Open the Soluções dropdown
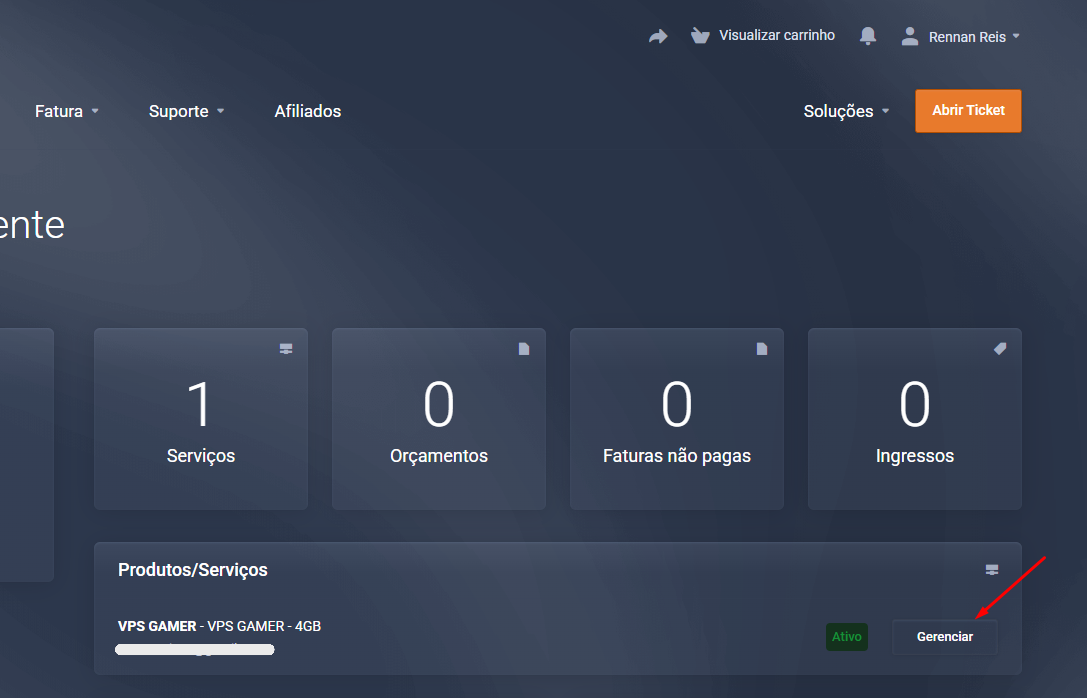 (846, 111)
